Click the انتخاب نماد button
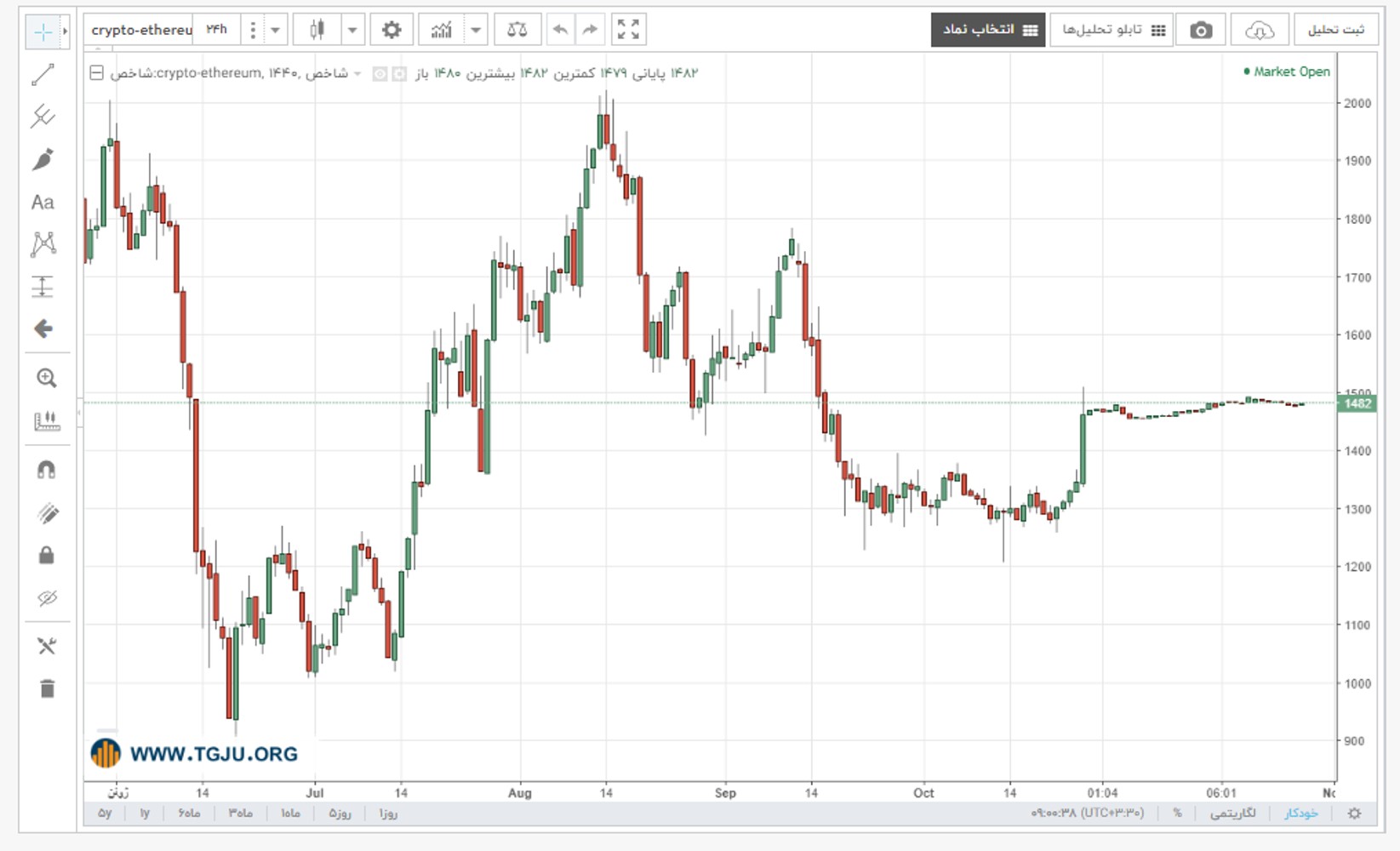This screenshot has width=1400, height=851. [x=988, y=30]
